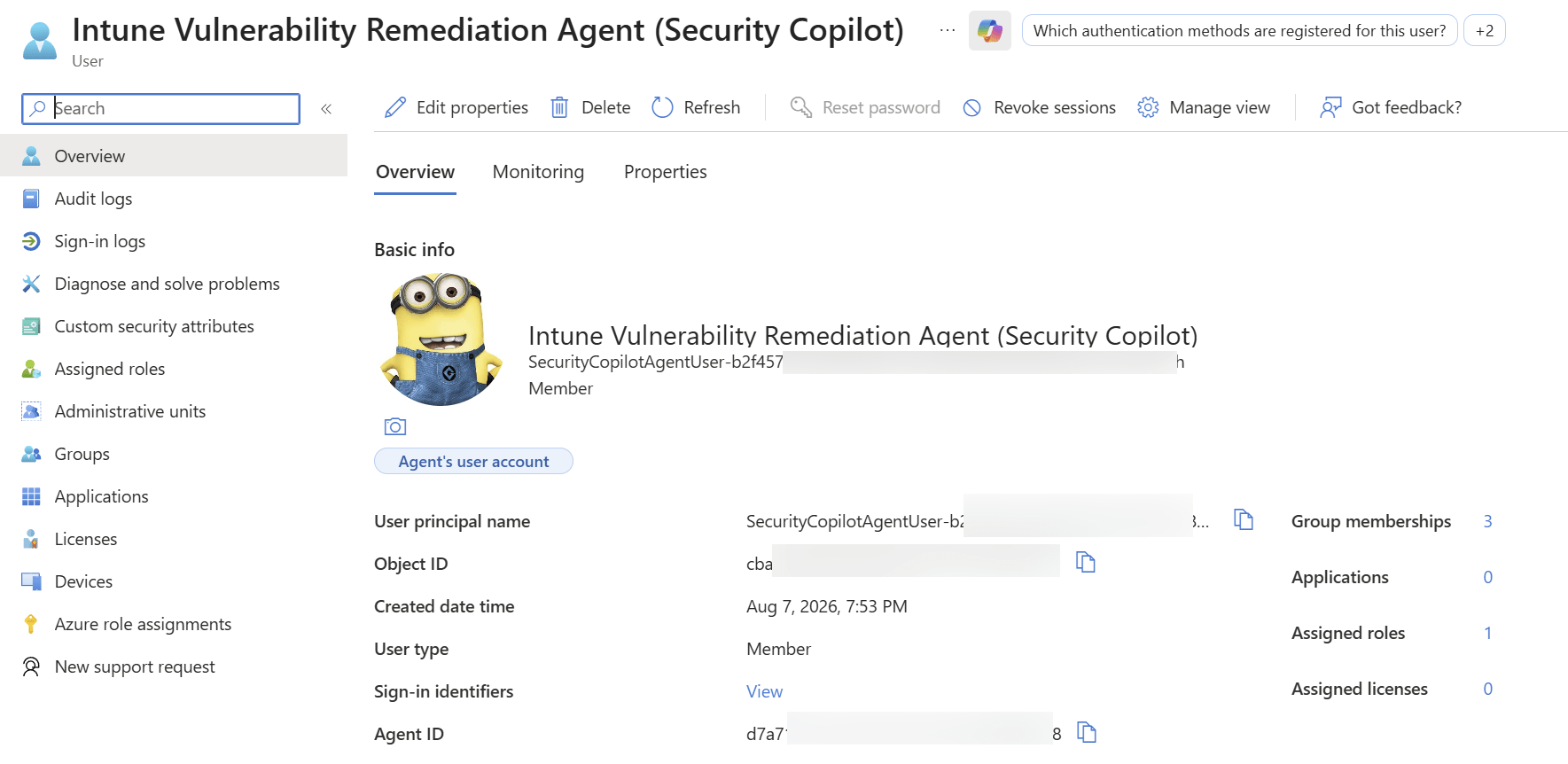1568x764 pixels.
Task: Click the Revoke sessions icon
Action: pyautogui.click(x=972, y=107)
